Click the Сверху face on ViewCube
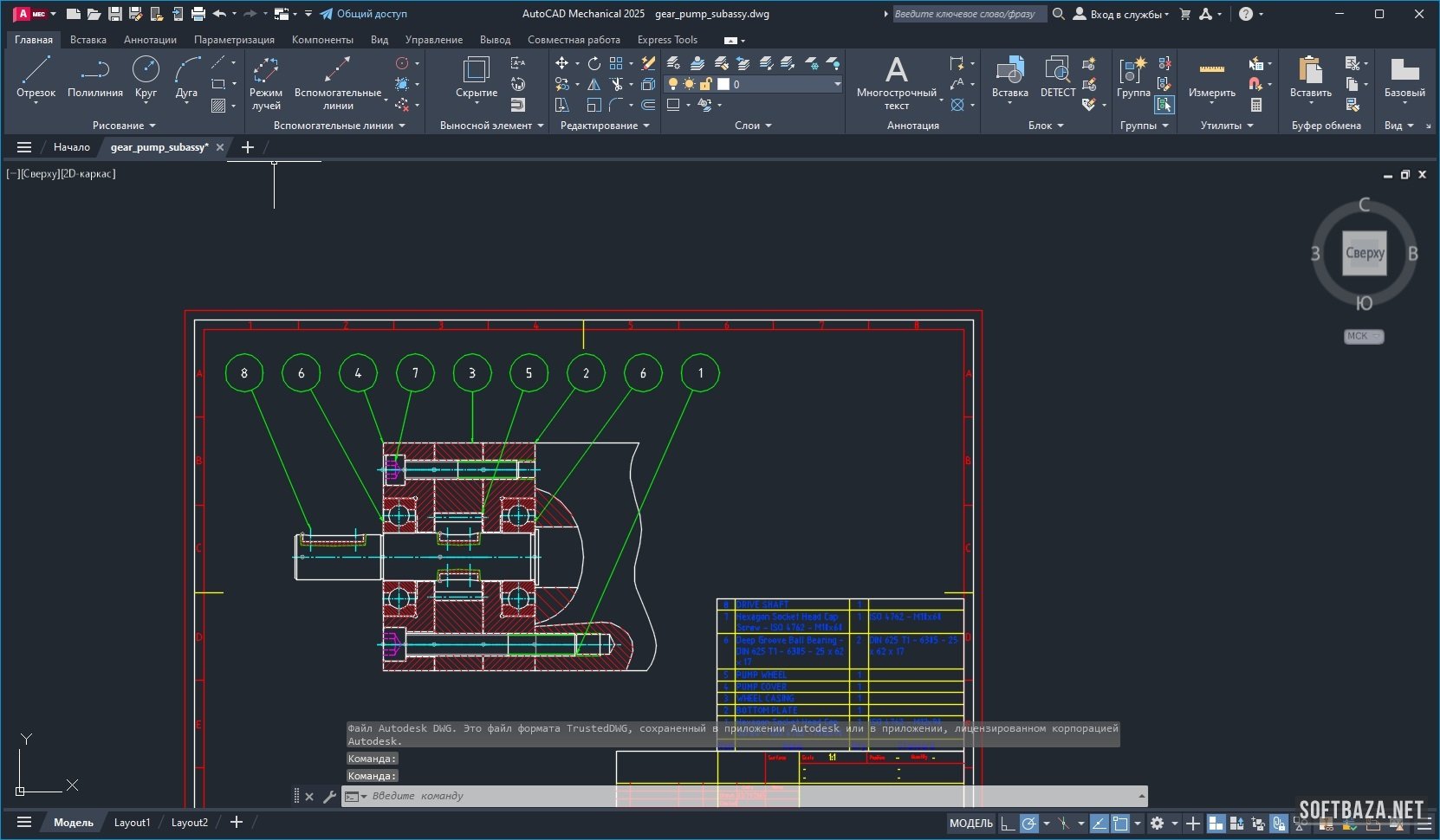 (x=1364, y=253)
